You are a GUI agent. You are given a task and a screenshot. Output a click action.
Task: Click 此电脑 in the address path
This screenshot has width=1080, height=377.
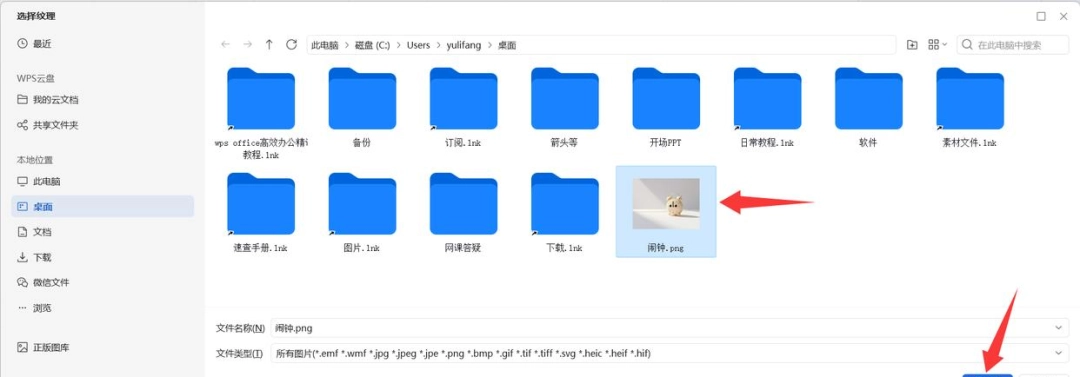coord(324,45)
